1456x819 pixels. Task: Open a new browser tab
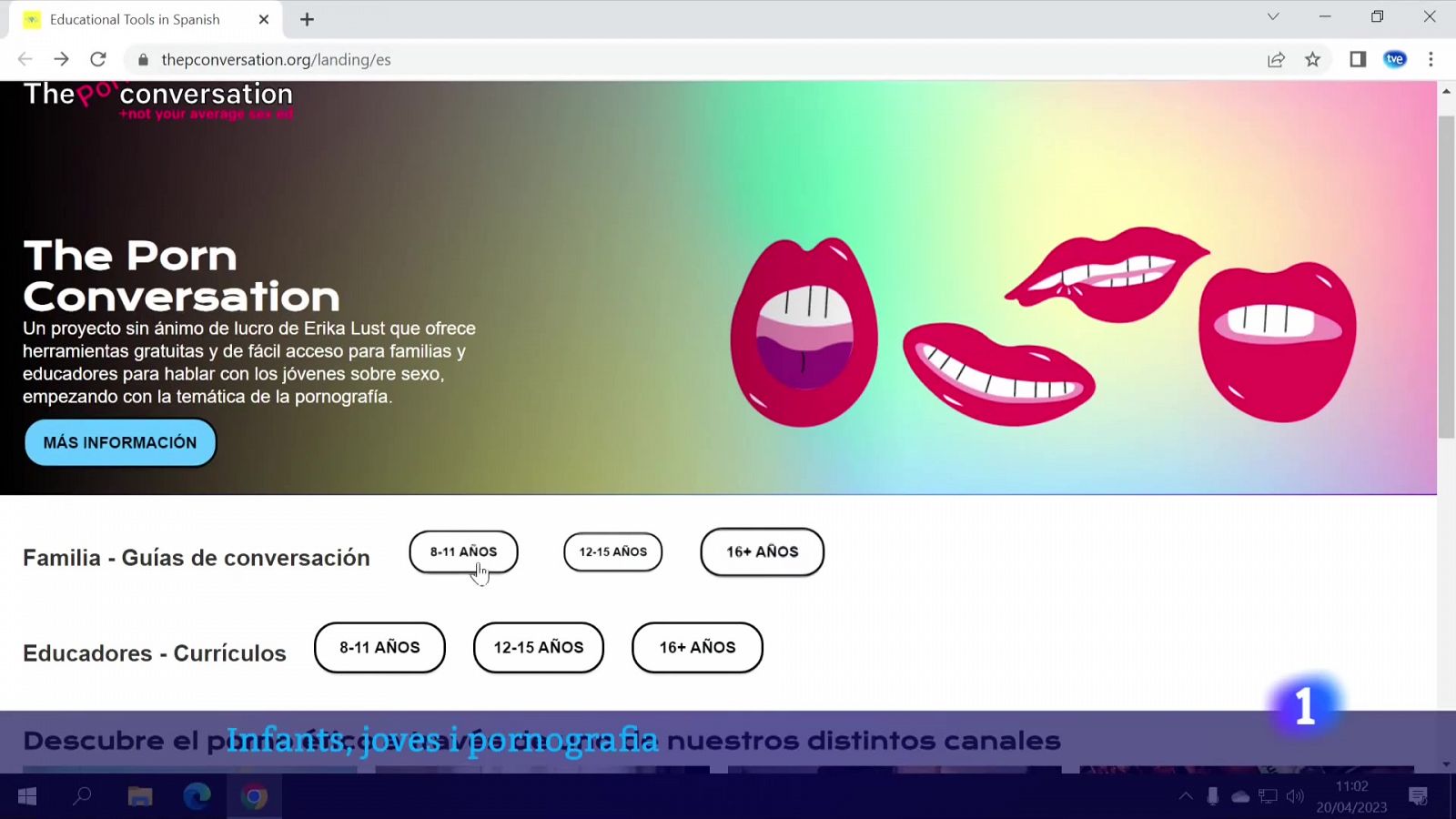click(307, 18)
